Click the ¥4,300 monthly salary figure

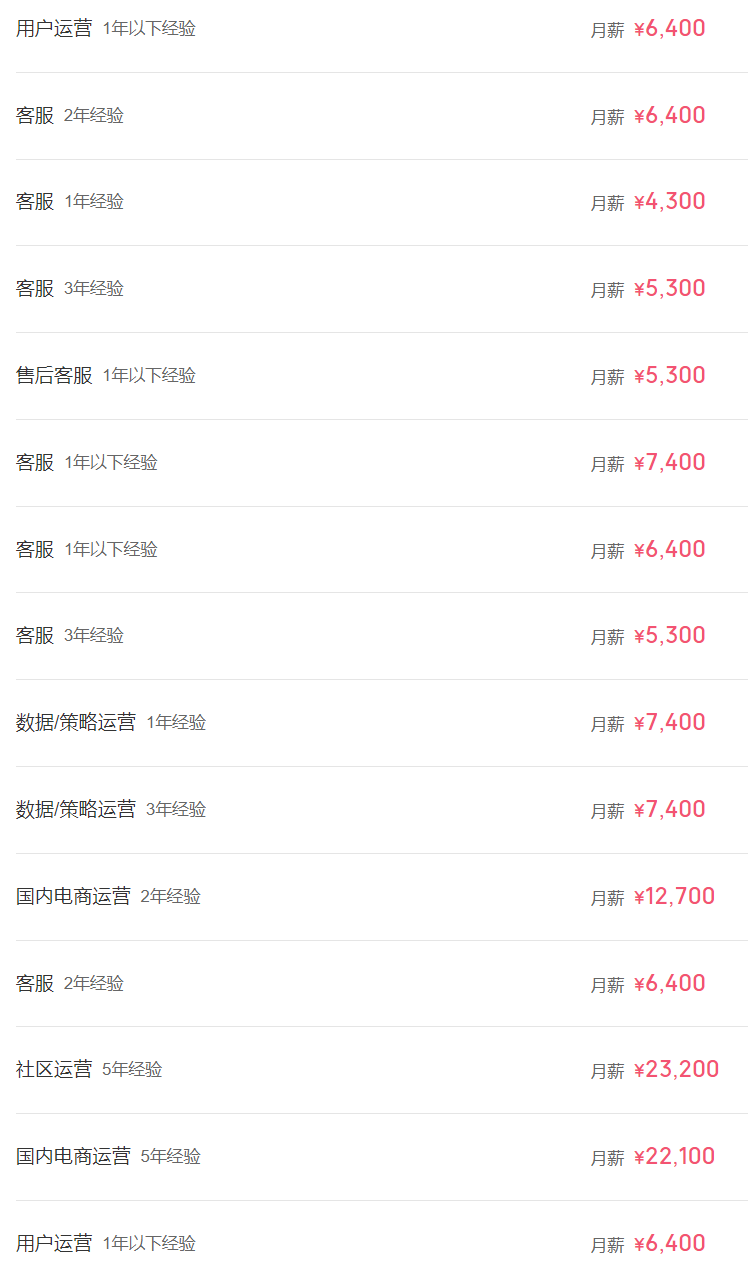[x=669, y=202]
